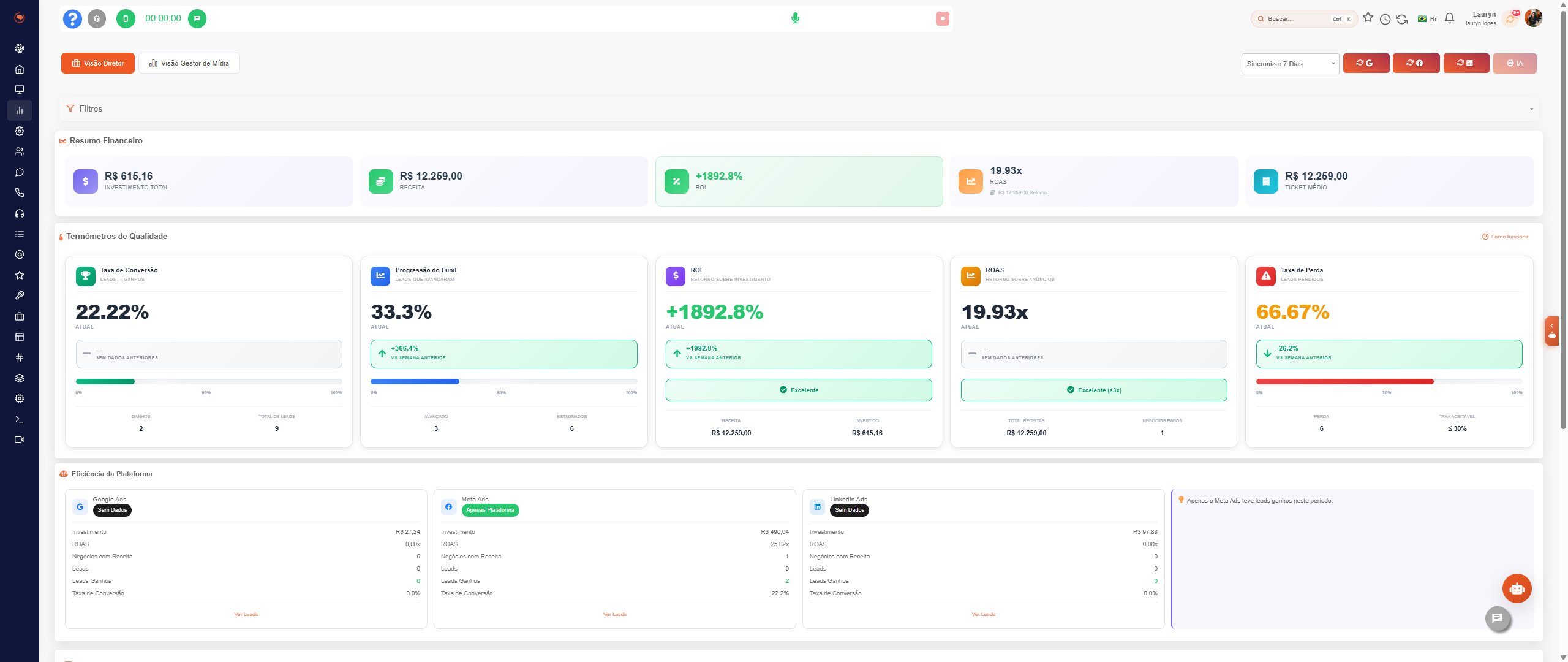Click Ver Leads under Meta Ads
The width and height of the screenshot is (1568, 662).
pos(615,614)
